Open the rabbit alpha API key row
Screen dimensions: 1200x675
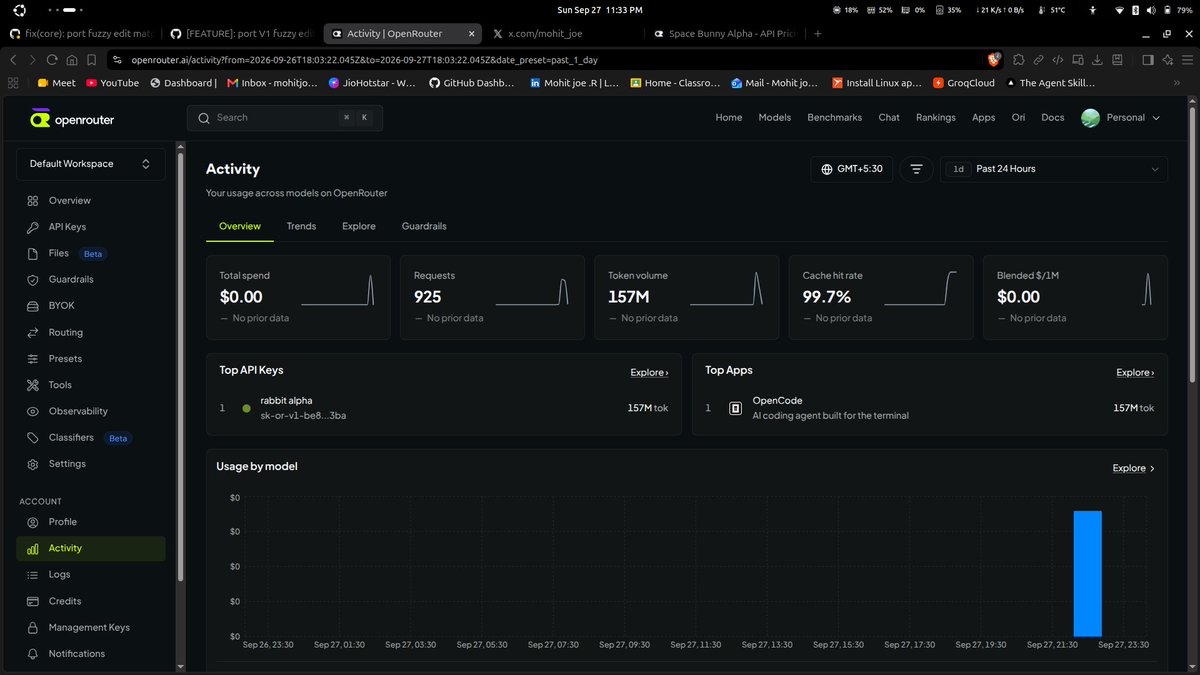(x=444, y=408)
